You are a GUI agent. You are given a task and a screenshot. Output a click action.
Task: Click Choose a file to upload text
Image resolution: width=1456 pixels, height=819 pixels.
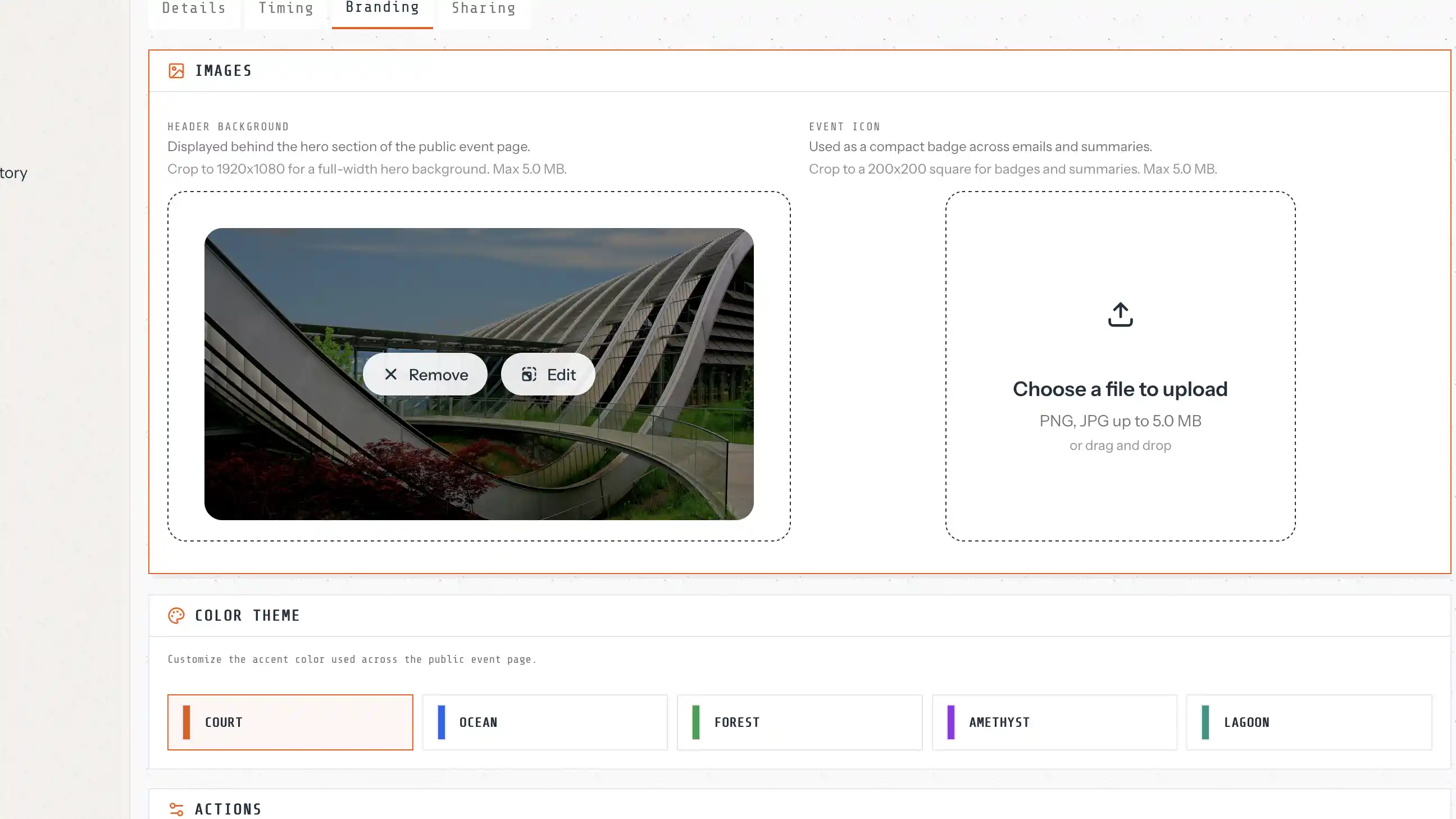pyautogui.click(x=1120, y=389)
